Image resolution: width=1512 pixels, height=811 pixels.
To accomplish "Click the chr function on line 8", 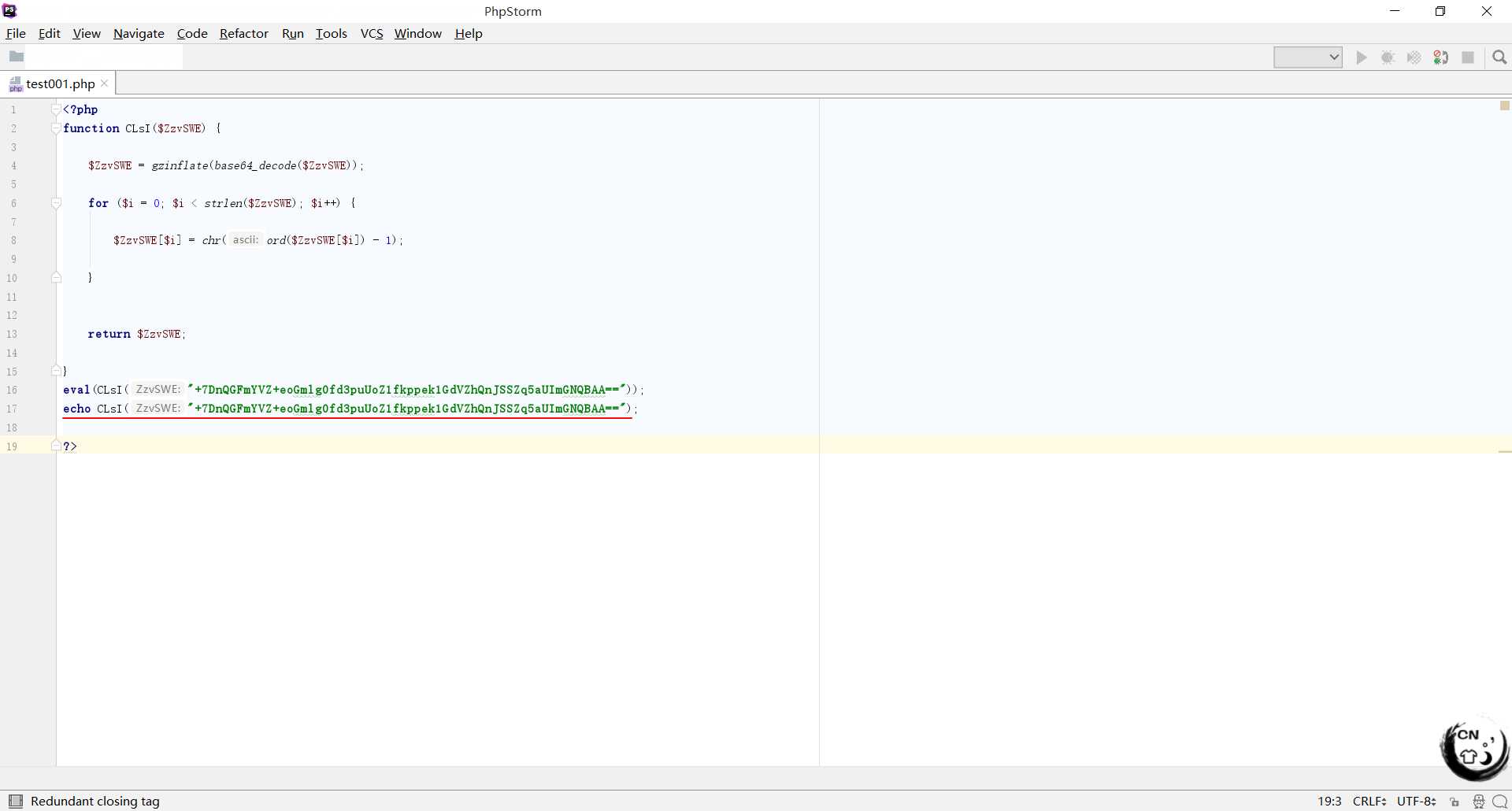I will 211,240.
